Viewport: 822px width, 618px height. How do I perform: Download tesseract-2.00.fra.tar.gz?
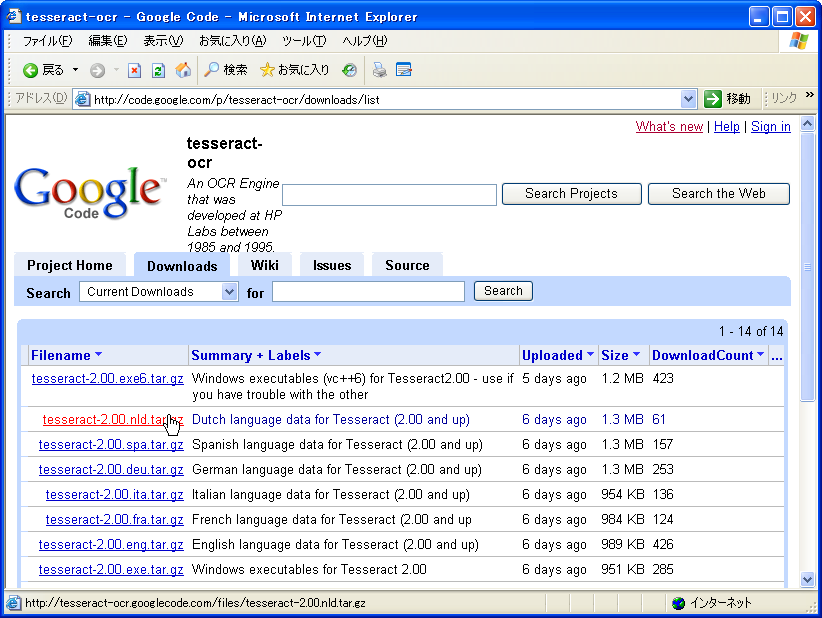pyautogui.click(x=114, y=519)
